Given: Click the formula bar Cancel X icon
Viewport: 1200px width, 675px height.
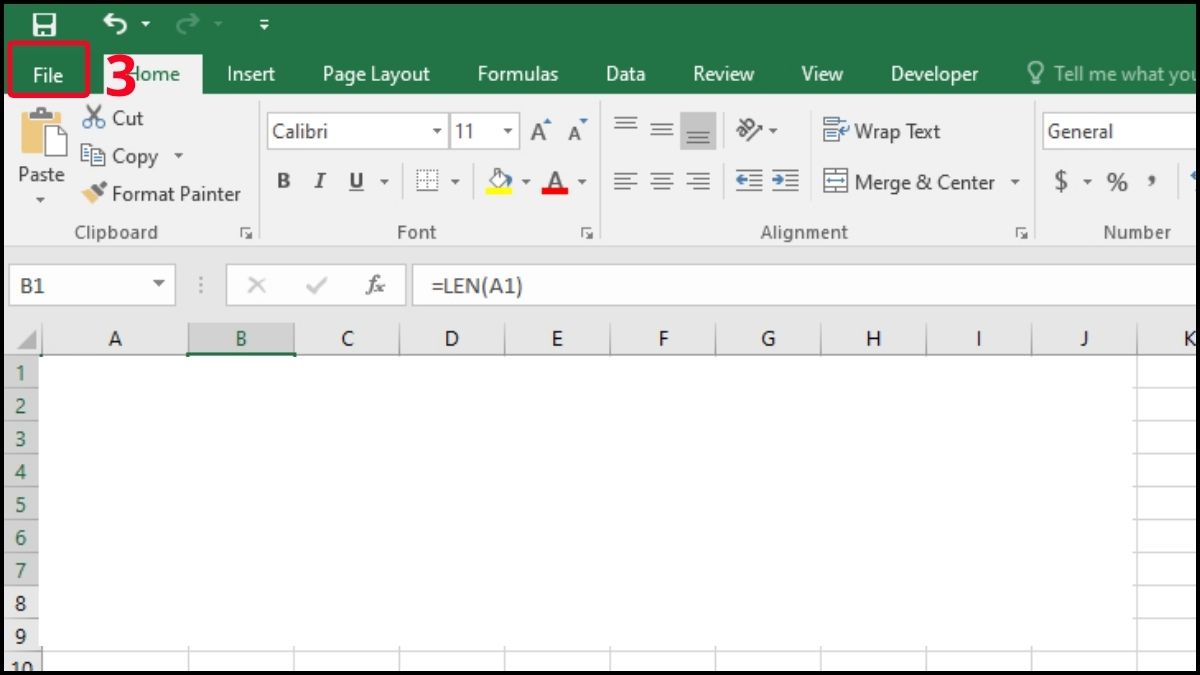Looking at the screenshot, I should click(x=256, y=286).
